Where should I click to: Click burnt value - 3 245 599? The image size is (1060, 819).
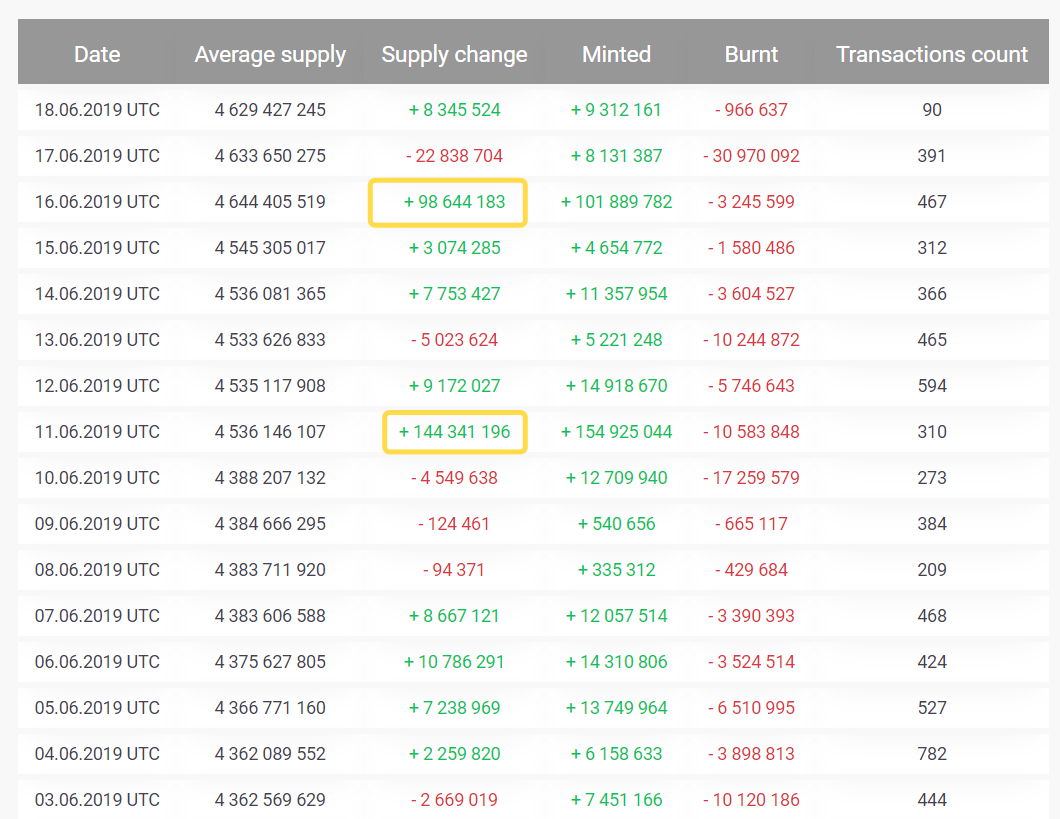[751, 201]
